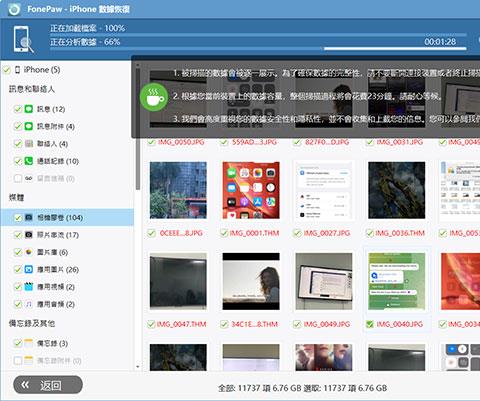This screenshot has height=401, width=480.
Task: Click the 00:01:28 elapsed timer
Action: pyautogui.click(x=440, y=42)
